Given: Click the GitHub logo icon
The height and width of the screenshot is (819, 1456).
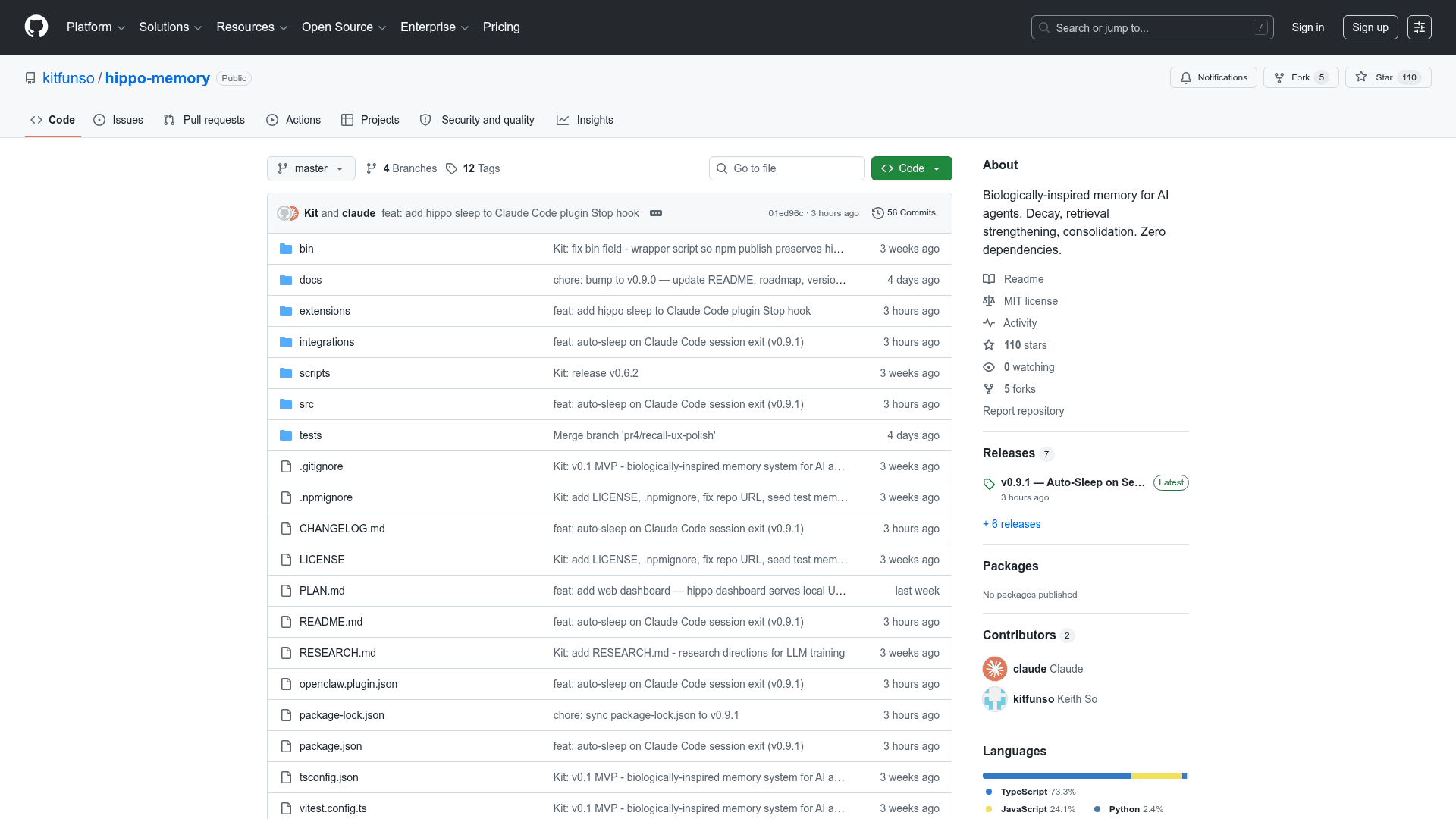Looking at the screenshot, I should tap(36, 27).
